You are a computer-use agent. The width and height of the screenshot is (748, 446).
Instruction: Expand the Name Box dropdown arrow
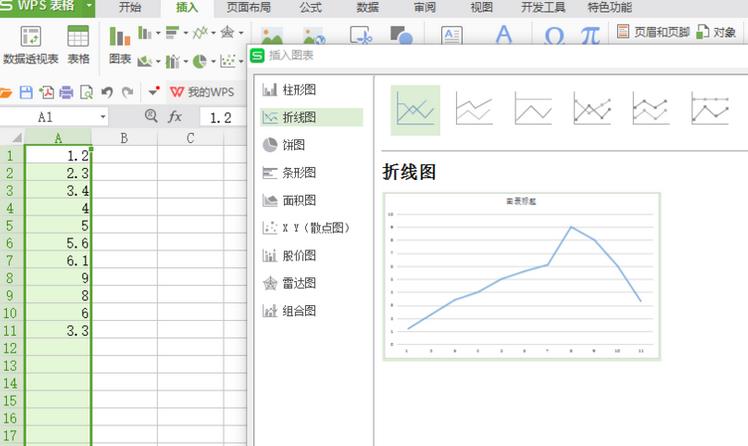click(103, 117)
